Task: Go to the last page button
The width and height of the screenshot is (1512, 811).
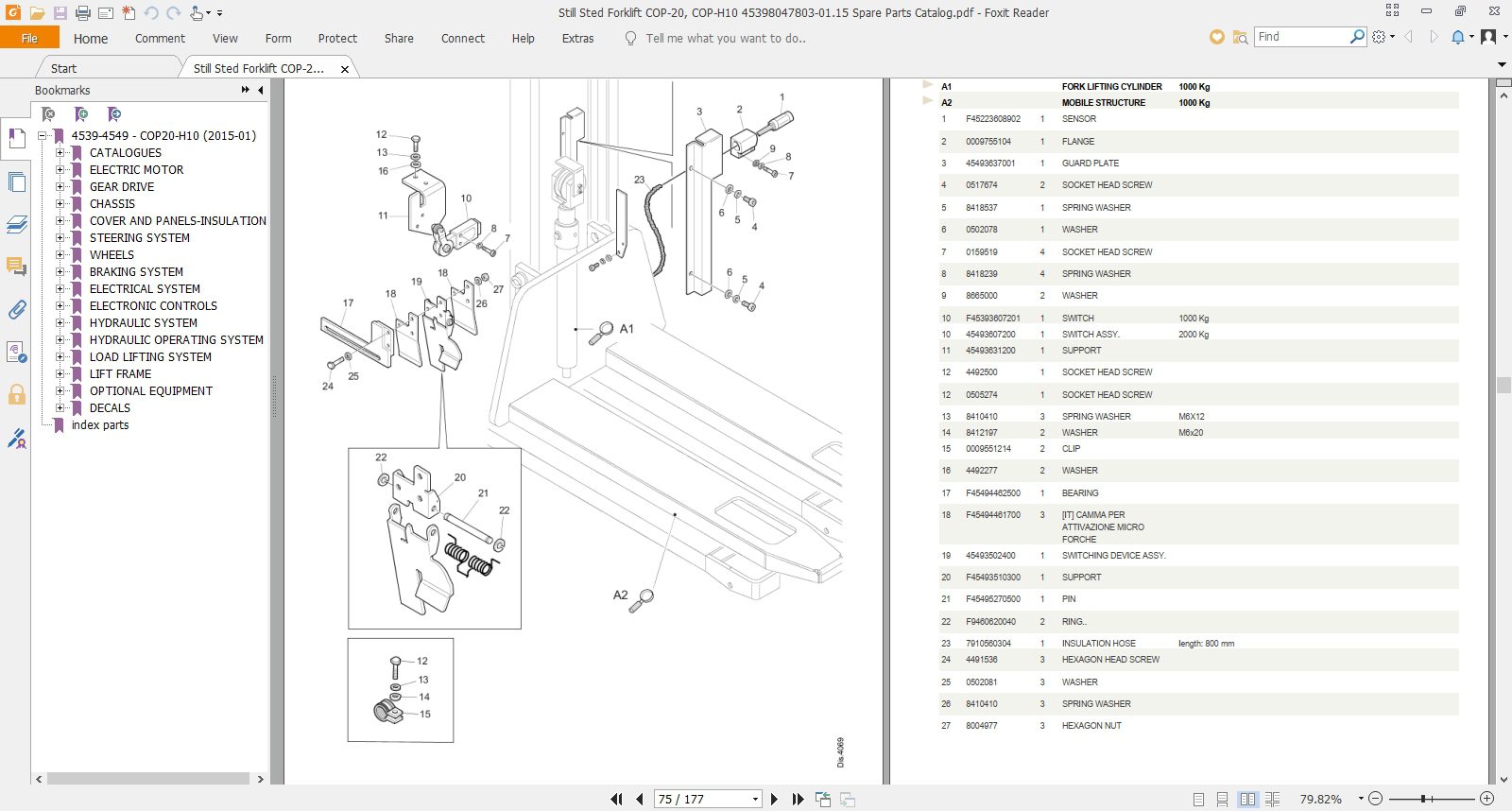Action: click(x=798, y=799)
